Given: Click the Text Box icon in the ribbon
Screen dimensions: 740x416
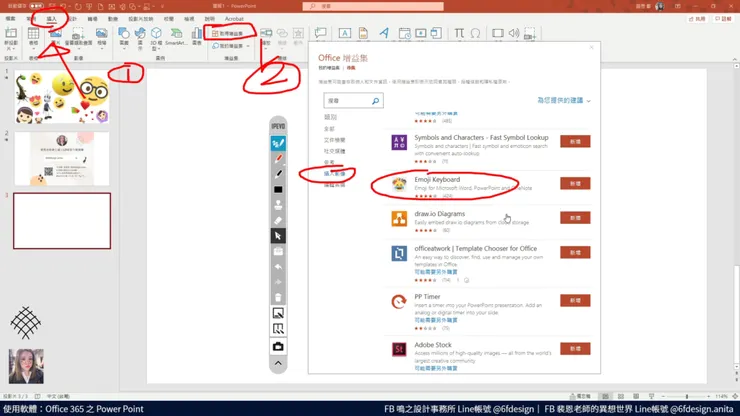Looking at the screenshot, I should click(345, 33).
